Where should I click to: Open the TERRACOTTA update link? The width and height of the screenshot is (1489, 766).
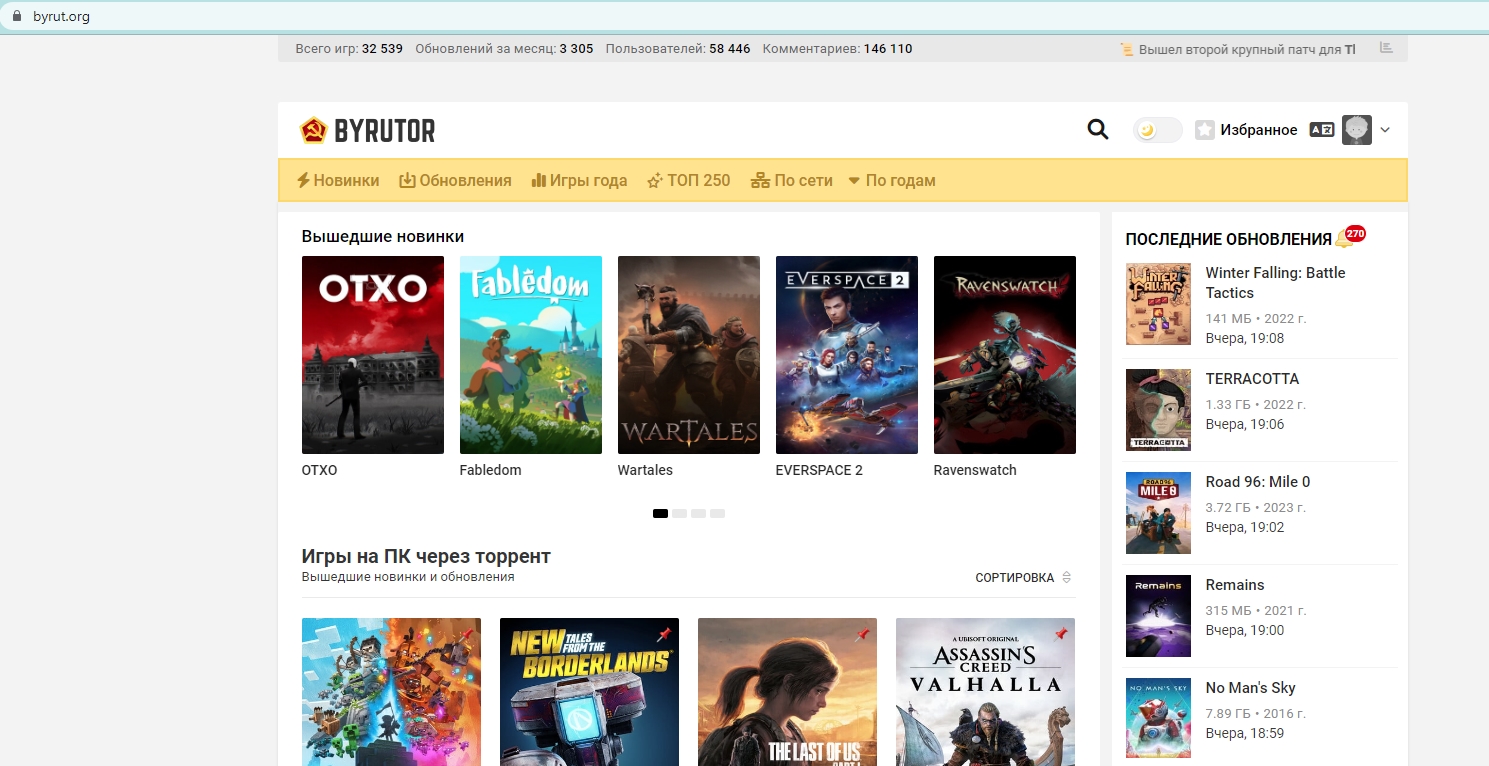click(1252, 379)
